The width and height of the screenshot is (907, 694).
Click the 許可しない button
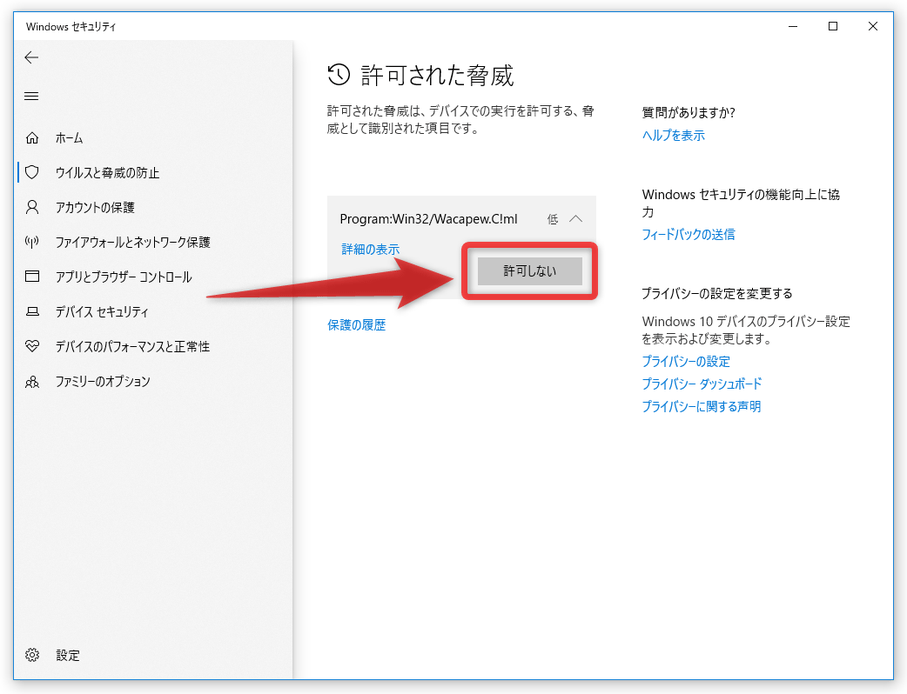(529, 271)
